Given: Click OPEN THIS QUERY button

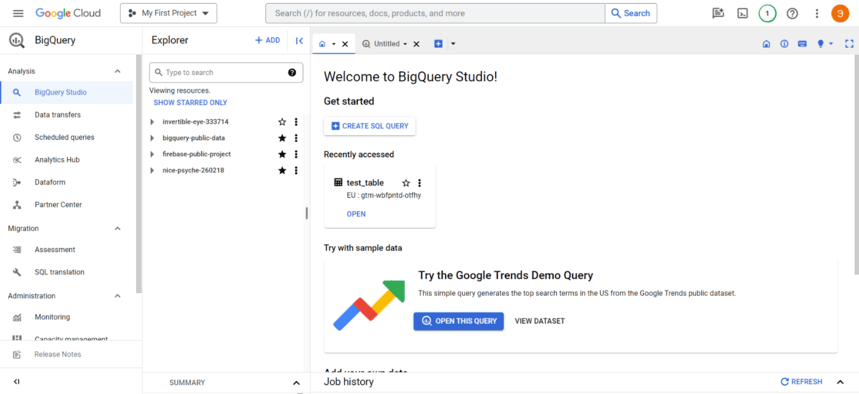Looking at the screenshot, I should [459, 321].
